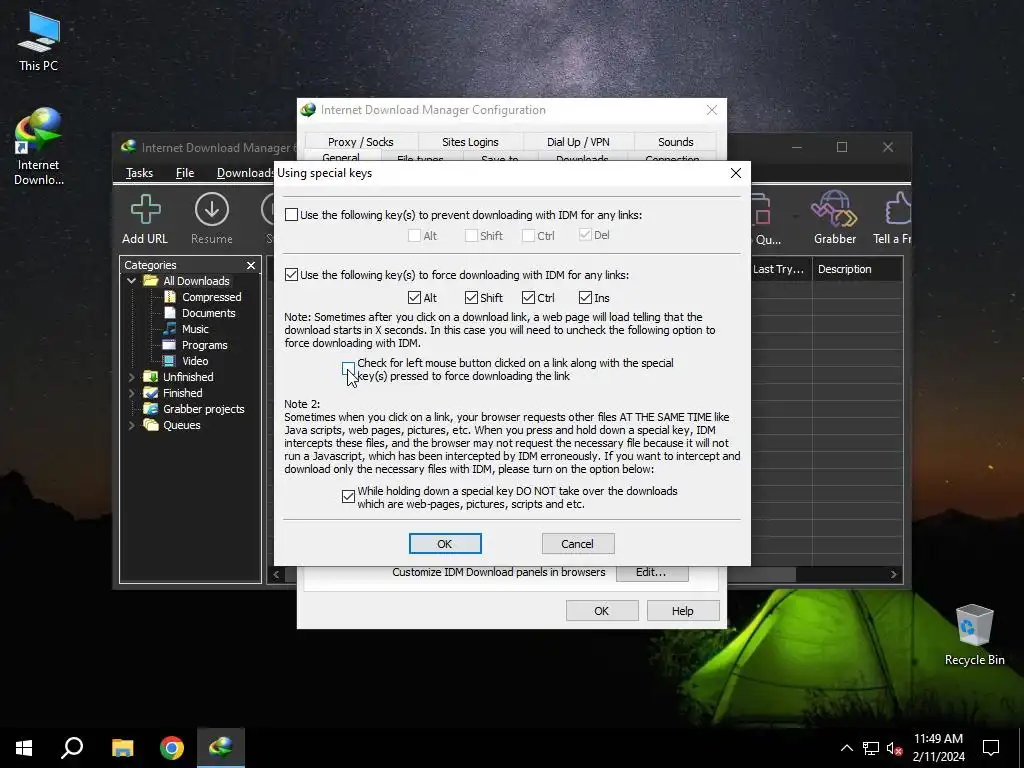The height and width of the screenshot is (768, 1024).
Task: Select the Documents category icon
Action: point(170,313)
